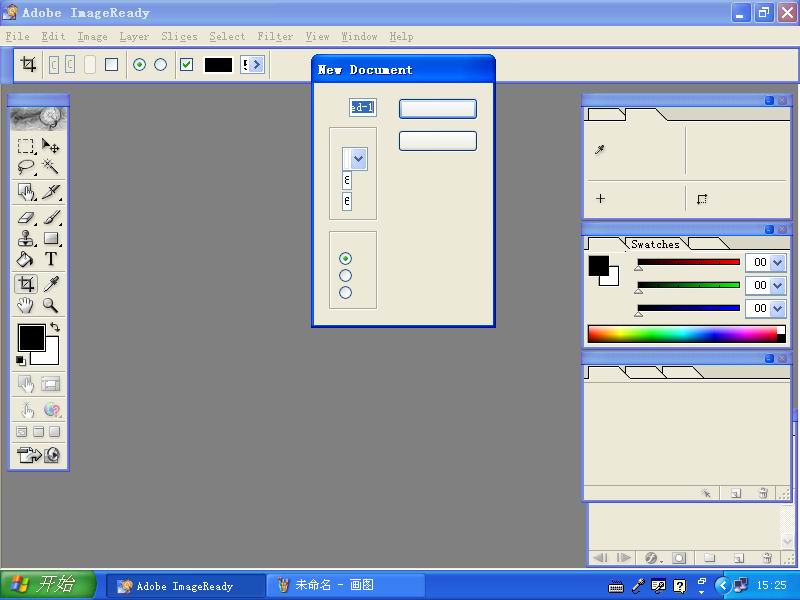The image size is (800, 600).
Task: Open the blue value dropdown arrow
Action: [777, 308]
